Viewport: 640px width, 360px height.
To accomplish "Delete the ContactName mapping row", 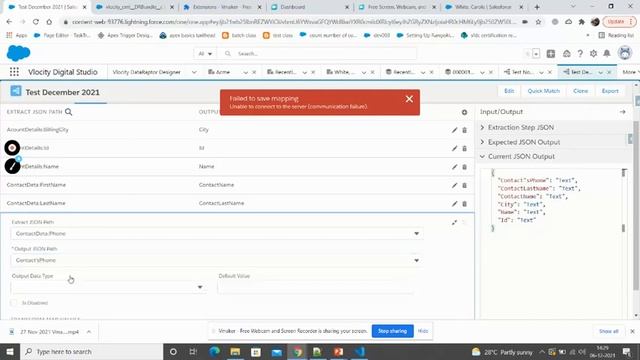I will [x=464, y=185].
